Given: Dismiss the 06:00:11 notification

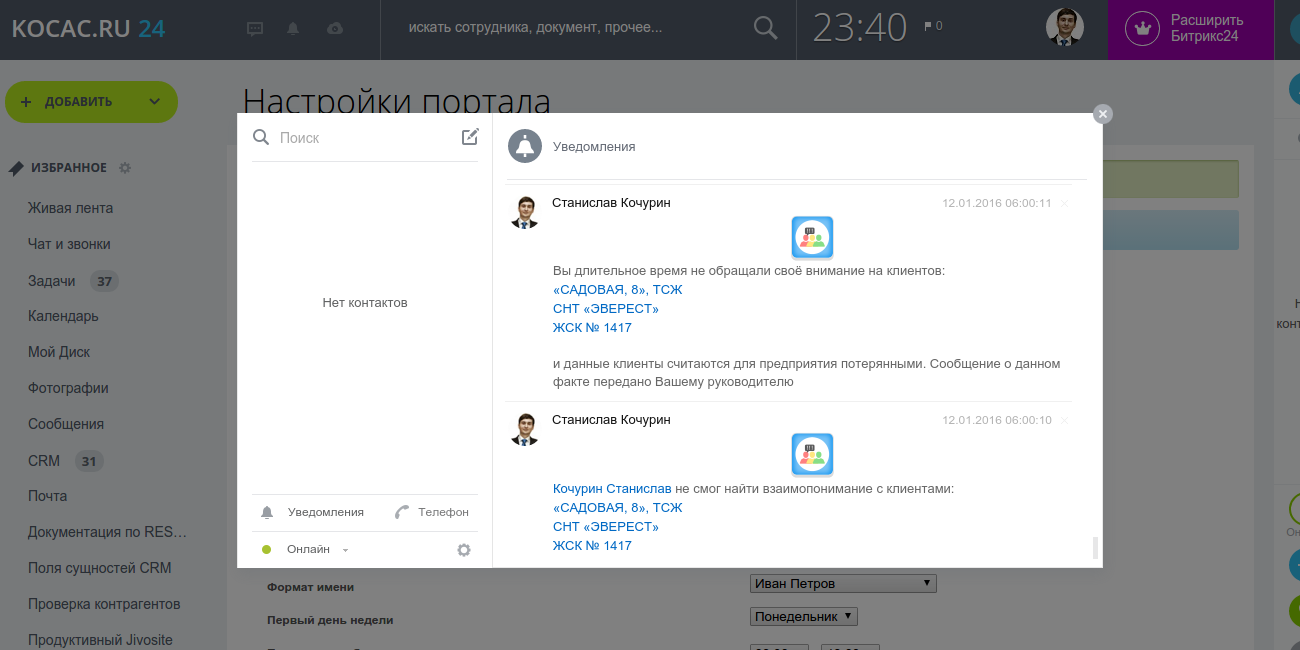Looking at the screenshot, I should [1064, 204].
